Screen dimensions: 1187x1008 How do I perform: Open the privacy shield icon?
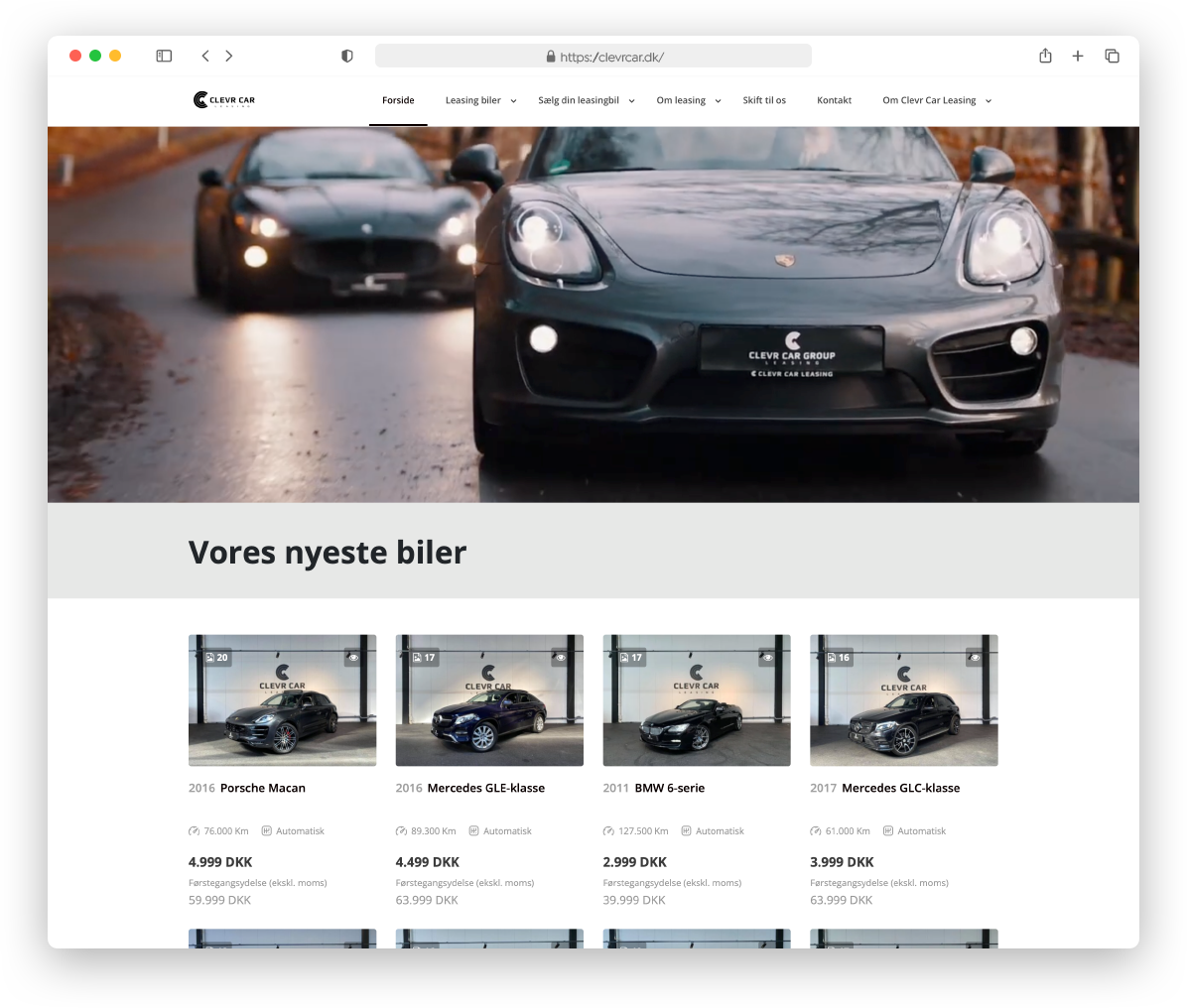coord(347,56)
